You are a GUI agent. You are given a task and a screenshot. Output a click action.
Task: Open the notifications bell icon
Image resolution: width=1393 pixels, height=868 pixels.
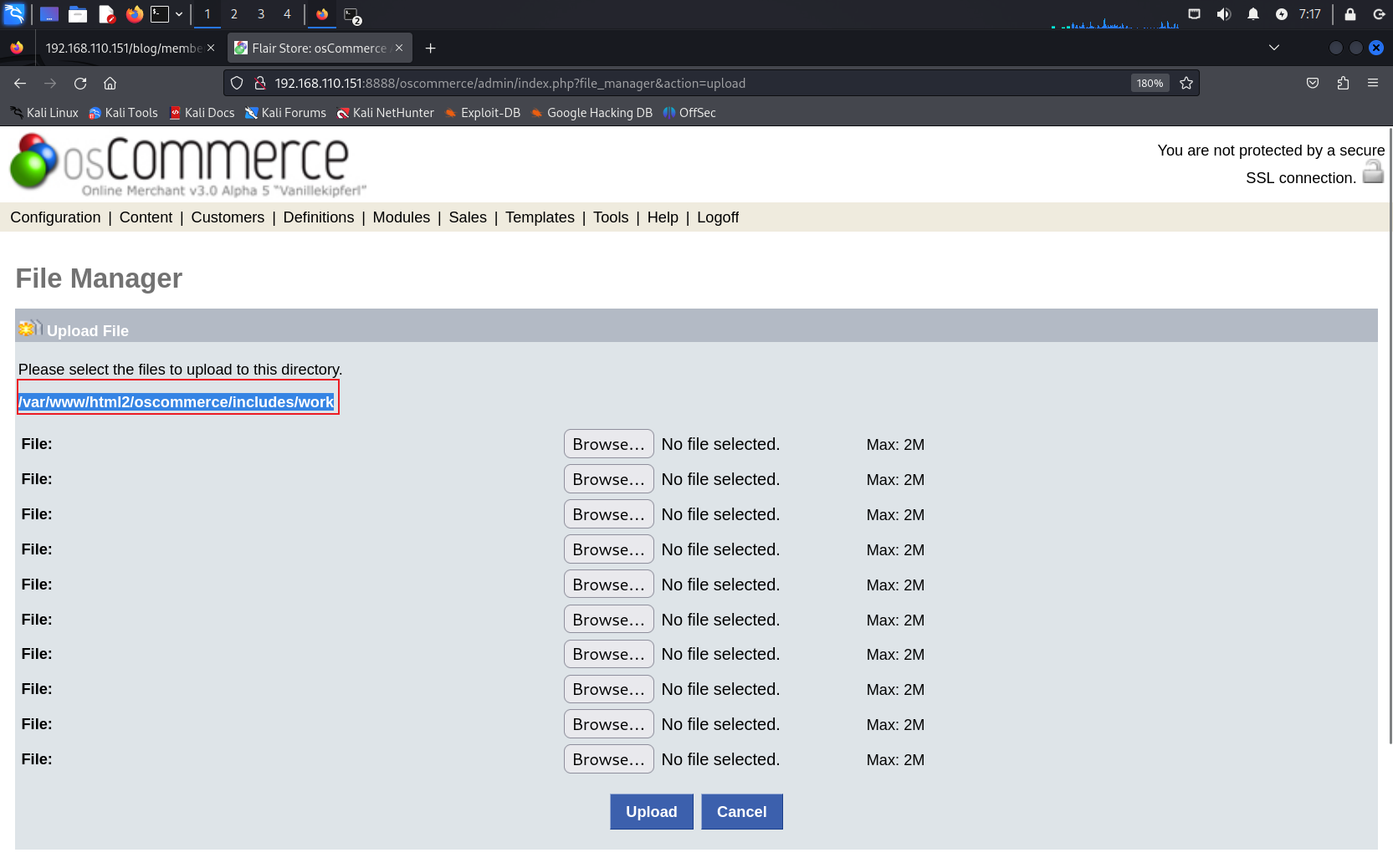pos(1253,14)
